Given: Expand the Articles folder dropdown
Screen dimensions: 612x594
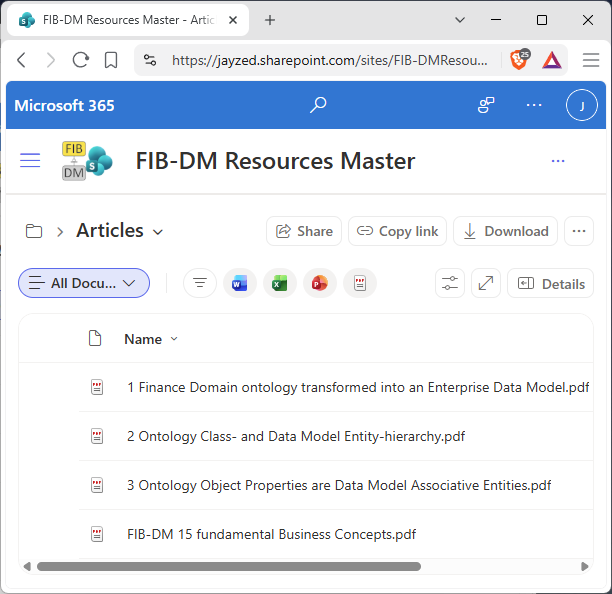Looking at the screenshot, I should coord(158,232).
